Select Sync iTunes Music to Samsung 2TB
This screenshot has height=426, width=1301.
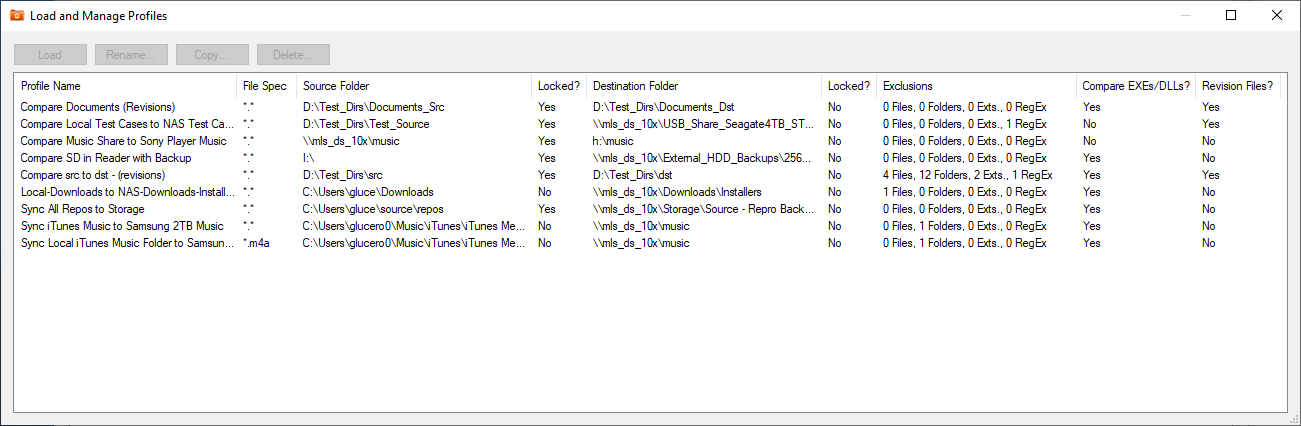pos(122,226)
